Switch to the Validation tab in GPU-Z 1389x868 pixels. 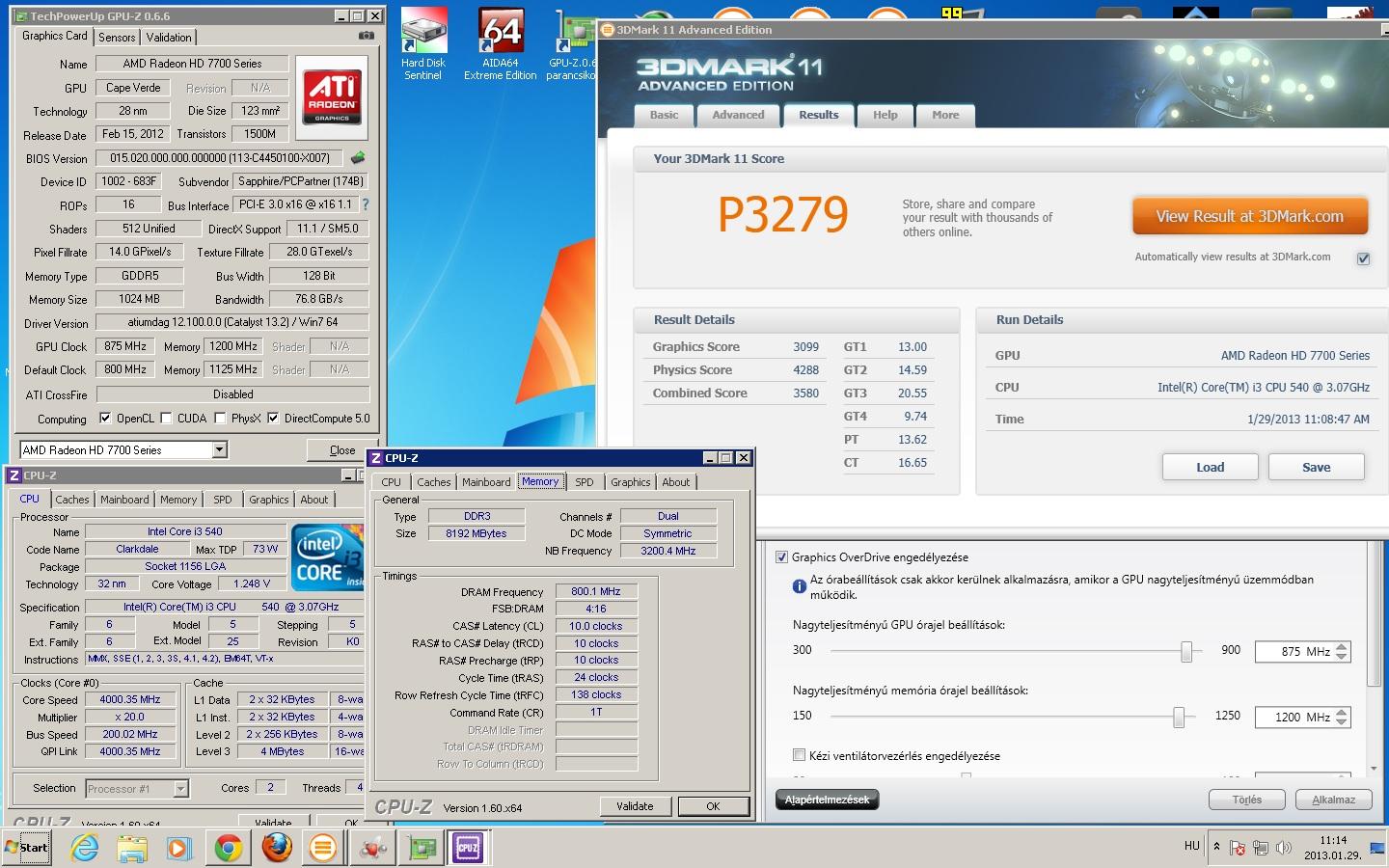click(169, 38)
